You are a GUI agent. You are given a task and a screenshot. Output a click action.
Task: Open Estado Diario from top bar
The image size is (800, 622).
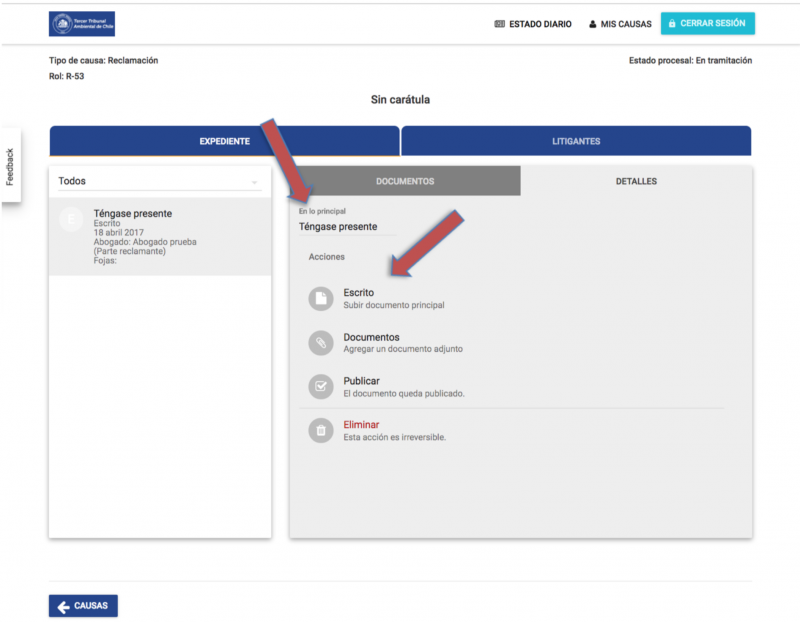[x=533, y=24]
